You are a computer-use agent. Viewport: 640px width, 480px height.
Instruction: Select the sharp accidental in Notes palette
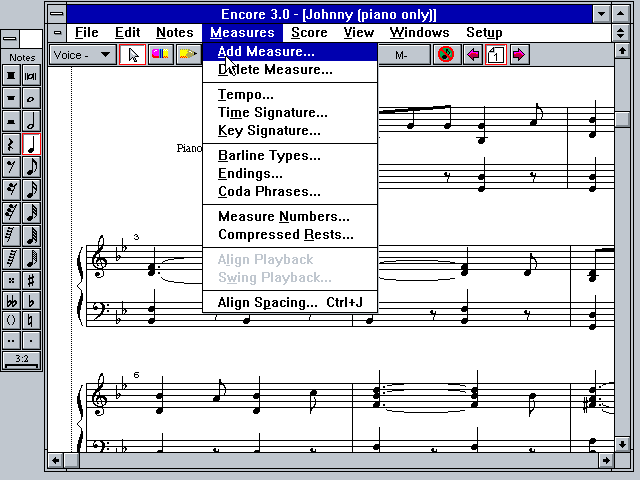(31, 279)
